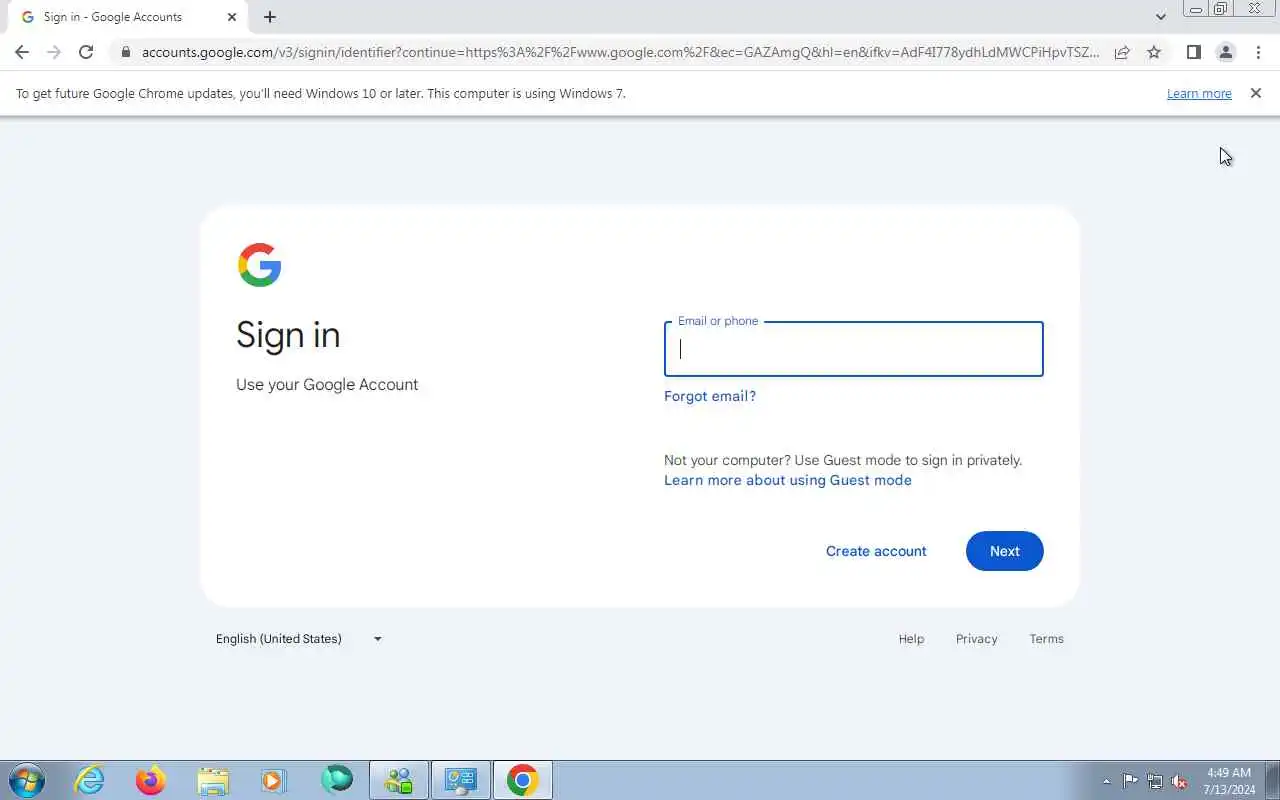
Task: Switch to the control panel window on taskbar
Action: pos(461,780)
